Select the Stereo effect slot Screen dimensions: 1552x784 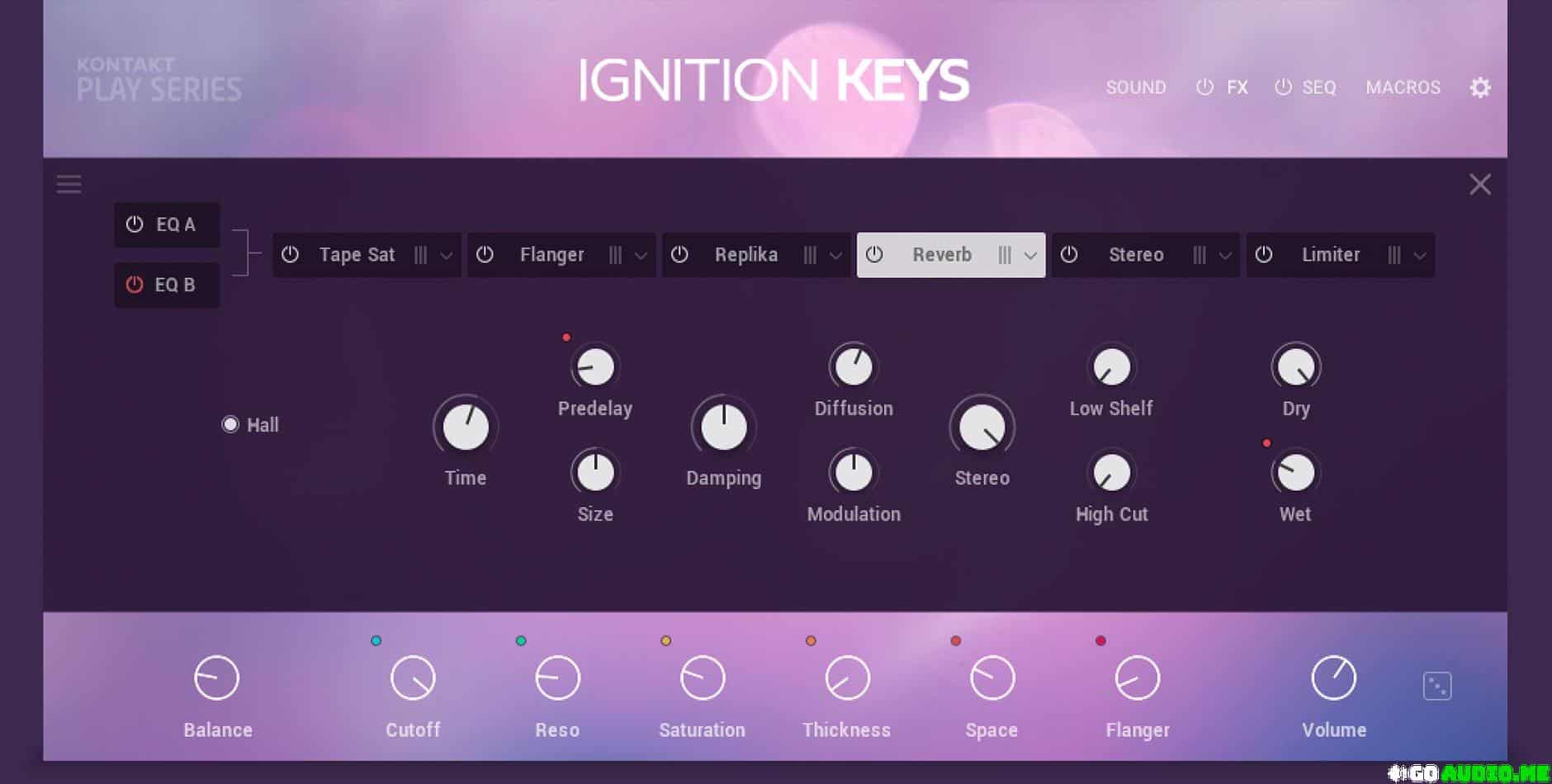click(1146, 255)
